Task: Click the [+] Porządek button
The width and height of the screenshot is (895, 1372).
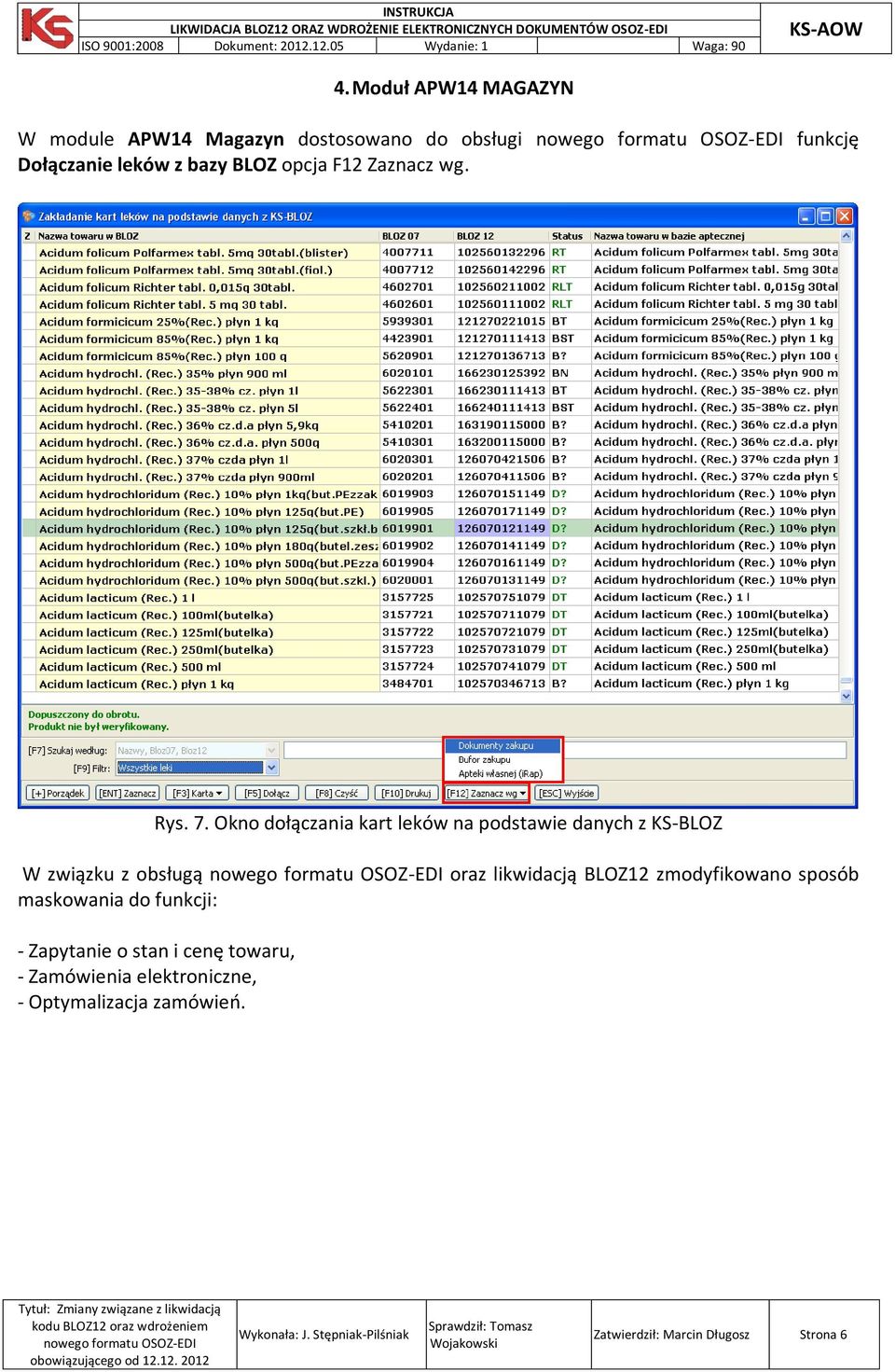Action: click(58, 794)
